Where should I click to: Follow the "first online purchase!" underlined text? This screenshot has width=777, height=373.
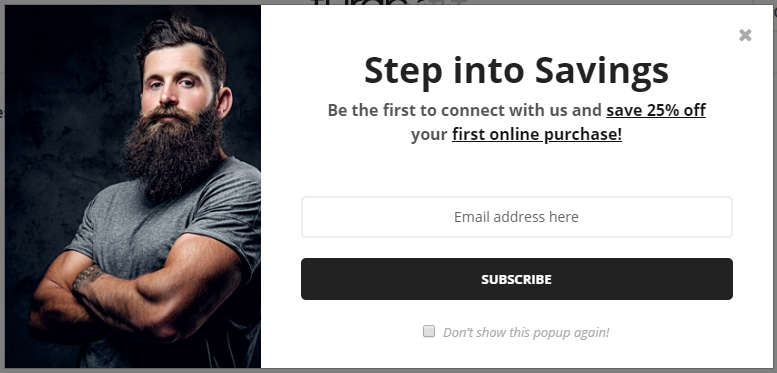[x=537, y=134]
